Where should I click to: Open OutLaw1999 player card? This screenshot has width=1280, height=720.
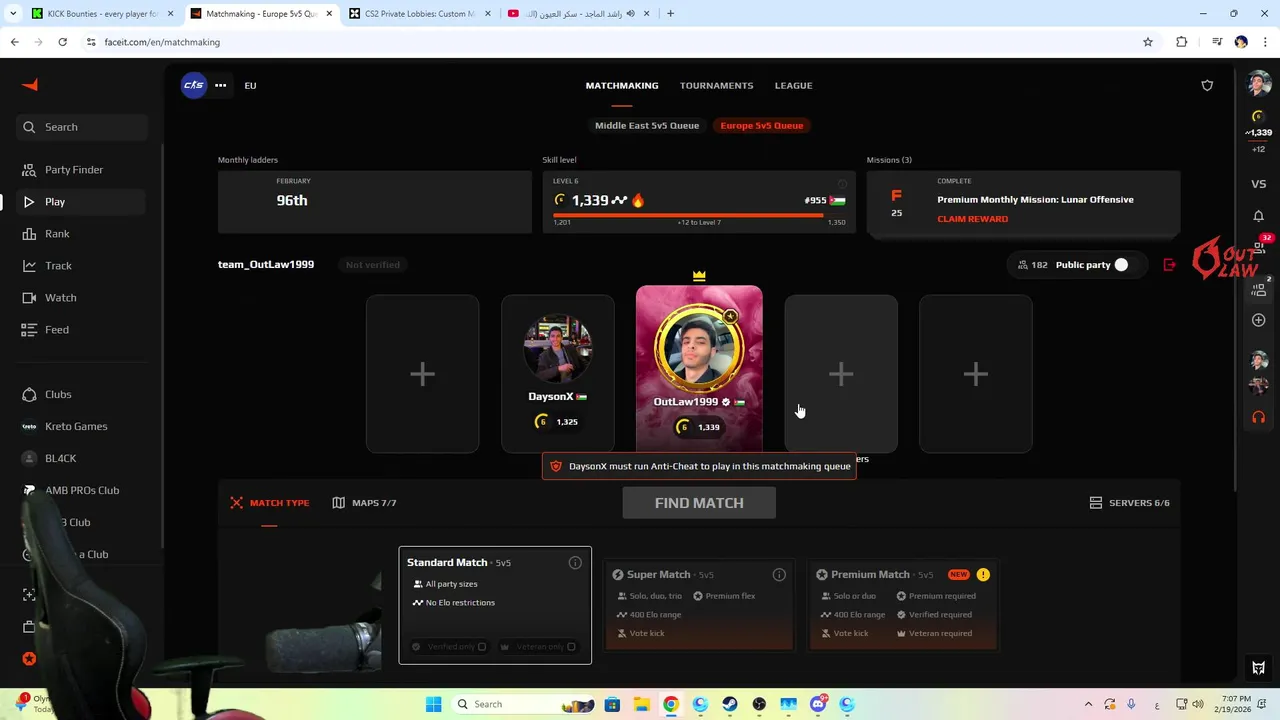699,368
